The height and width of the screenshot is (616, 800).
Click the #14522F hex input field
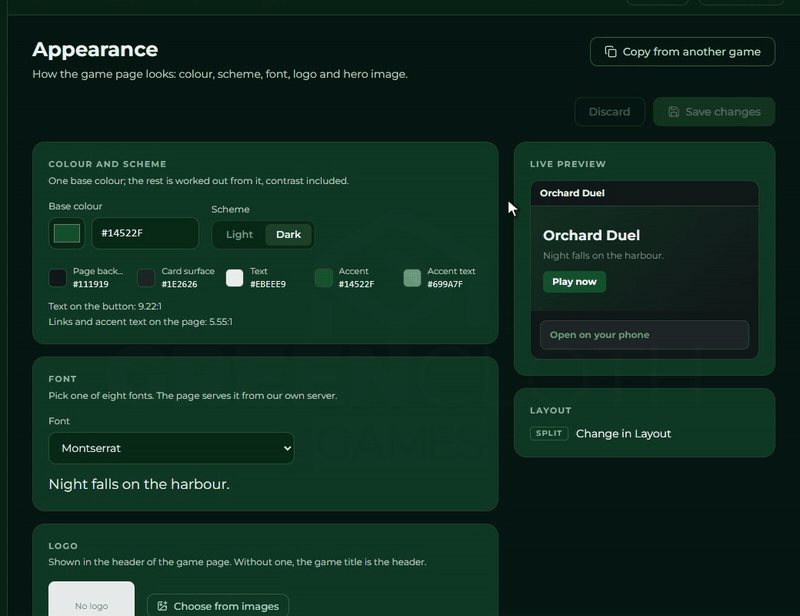point(145,233)
